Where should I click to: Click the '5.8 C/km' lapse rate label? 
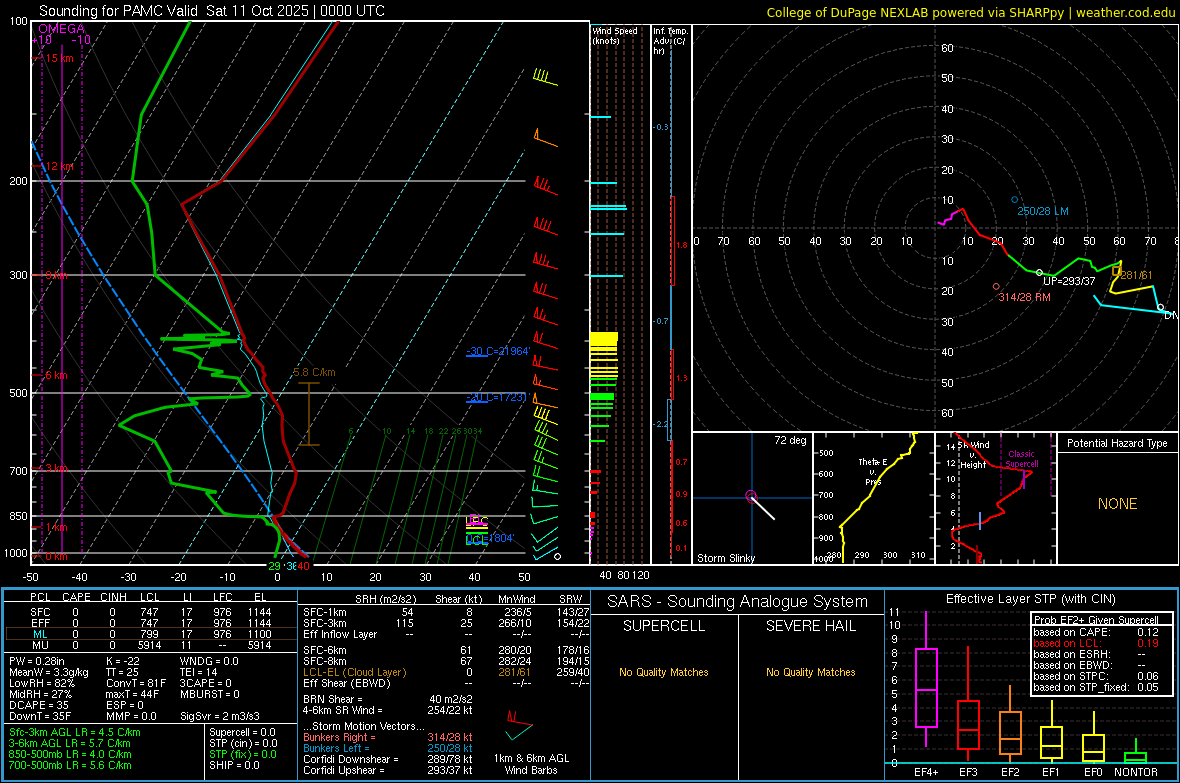click(314, 373)
